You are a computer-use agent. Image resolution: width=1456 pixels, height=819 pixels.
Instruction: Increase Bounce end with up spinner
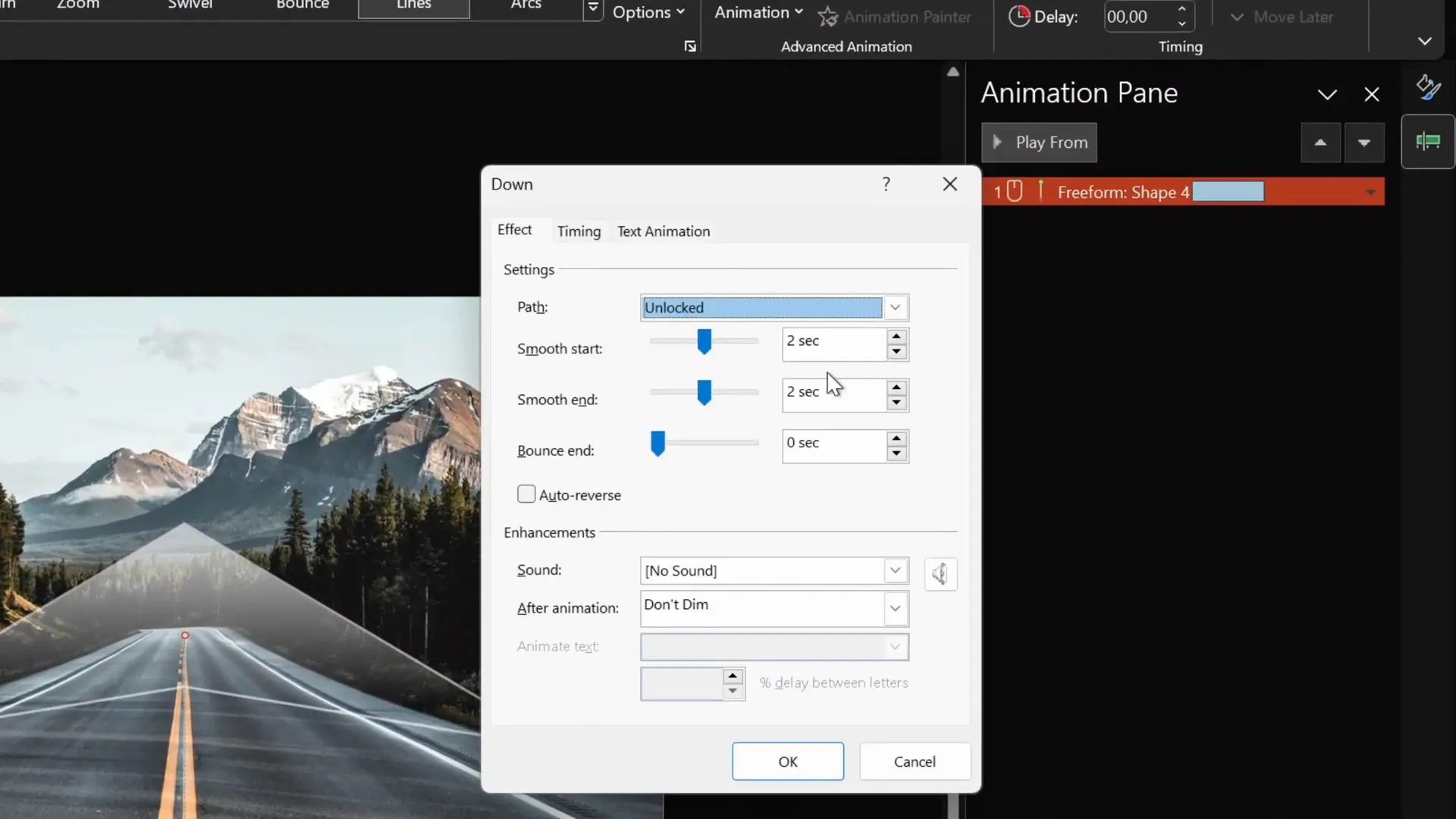pos(896,438)
